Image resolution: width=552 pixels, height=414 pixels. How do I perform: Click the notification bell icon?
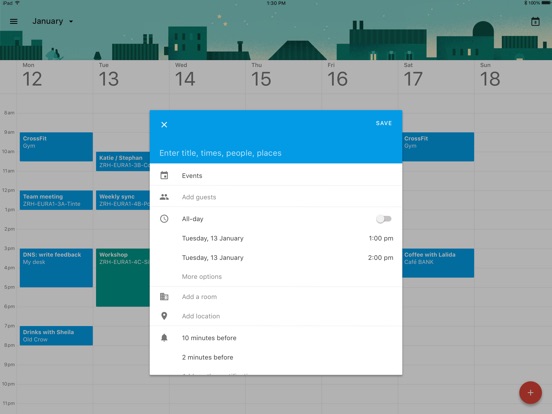pos(164,338)
